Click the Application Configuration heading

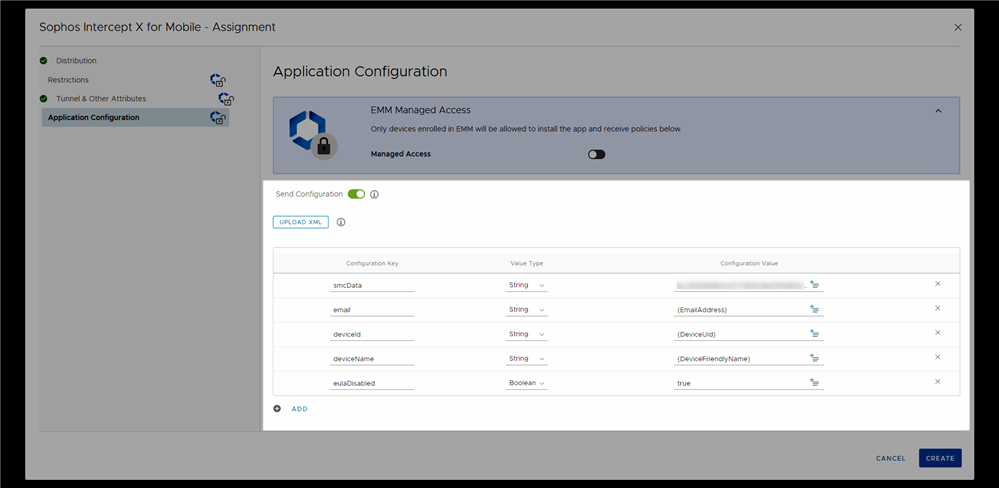click(x=360, y=71)
